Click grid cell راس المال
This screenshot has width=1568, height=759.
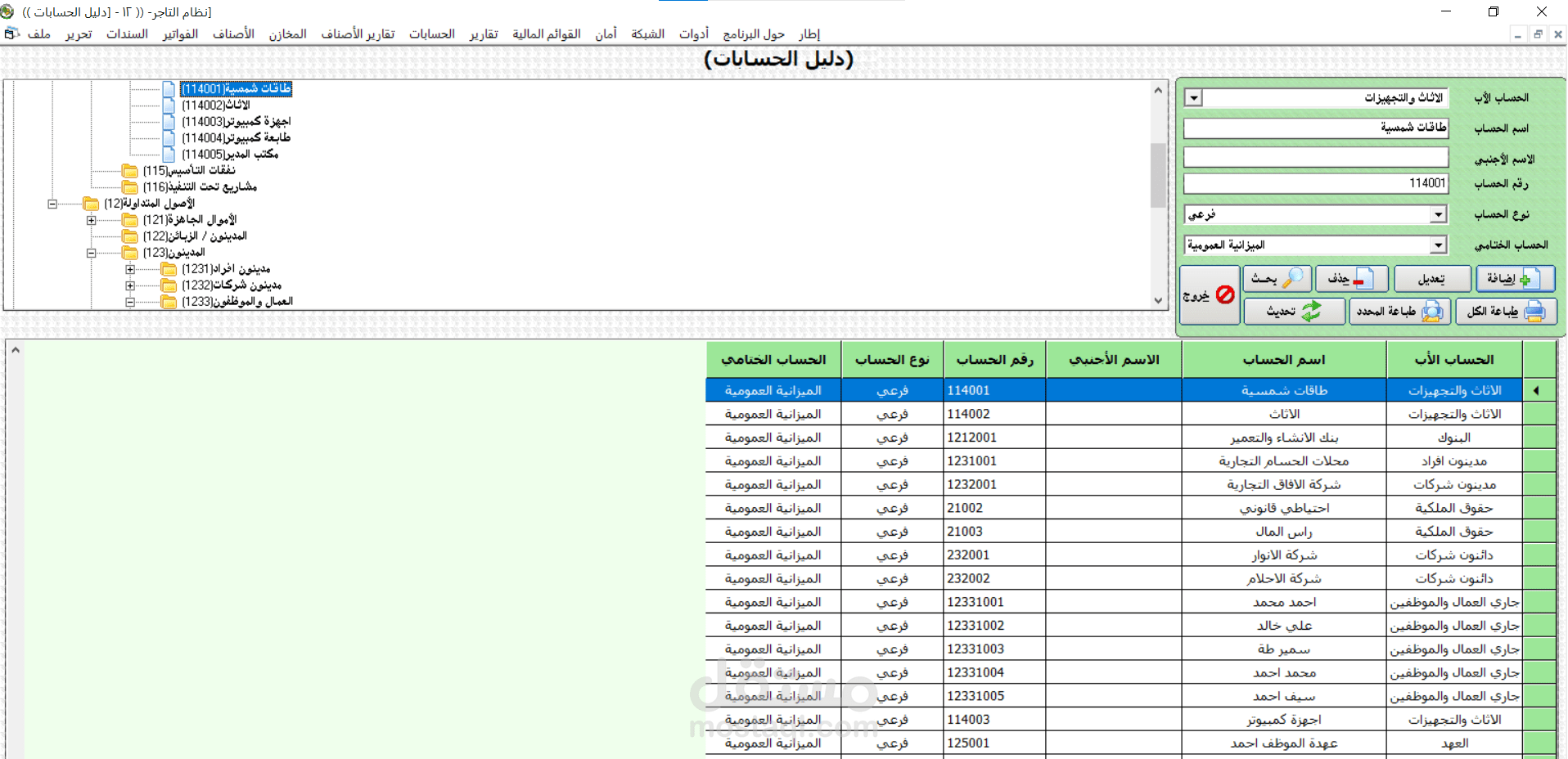(x=1284, y=532)
